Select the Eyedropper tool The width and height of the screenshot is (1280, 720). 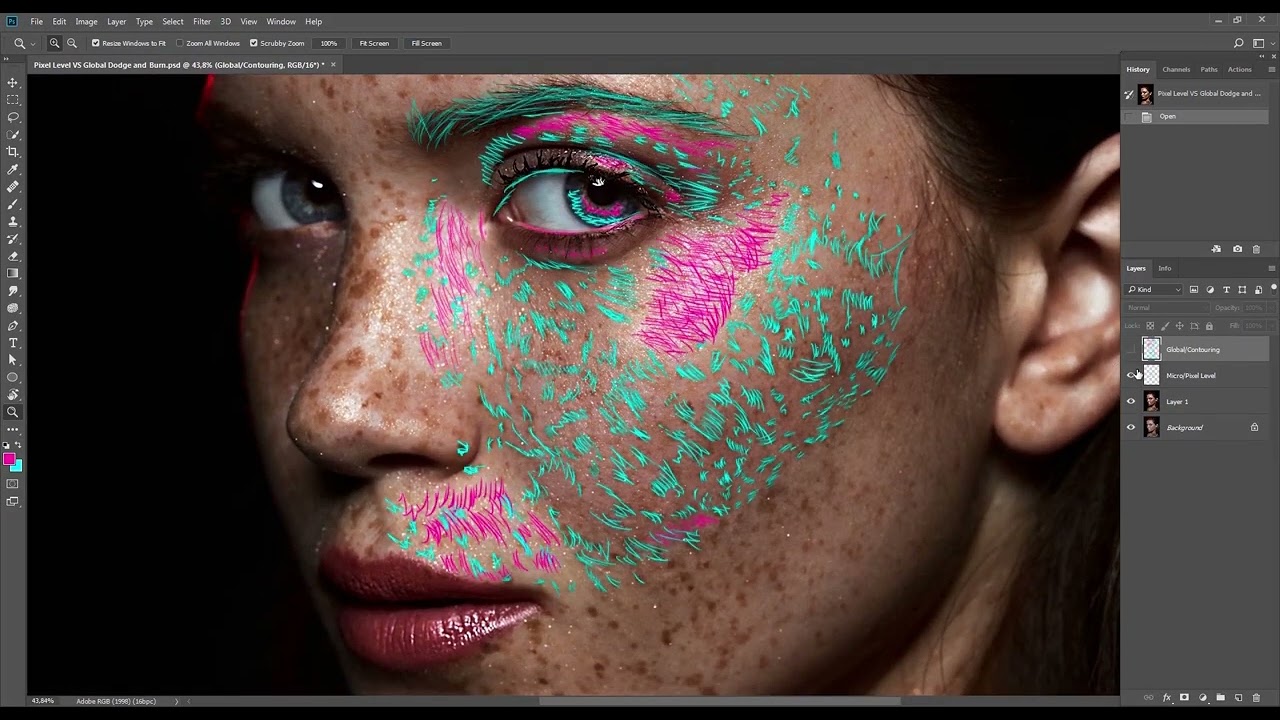(13, 169)
